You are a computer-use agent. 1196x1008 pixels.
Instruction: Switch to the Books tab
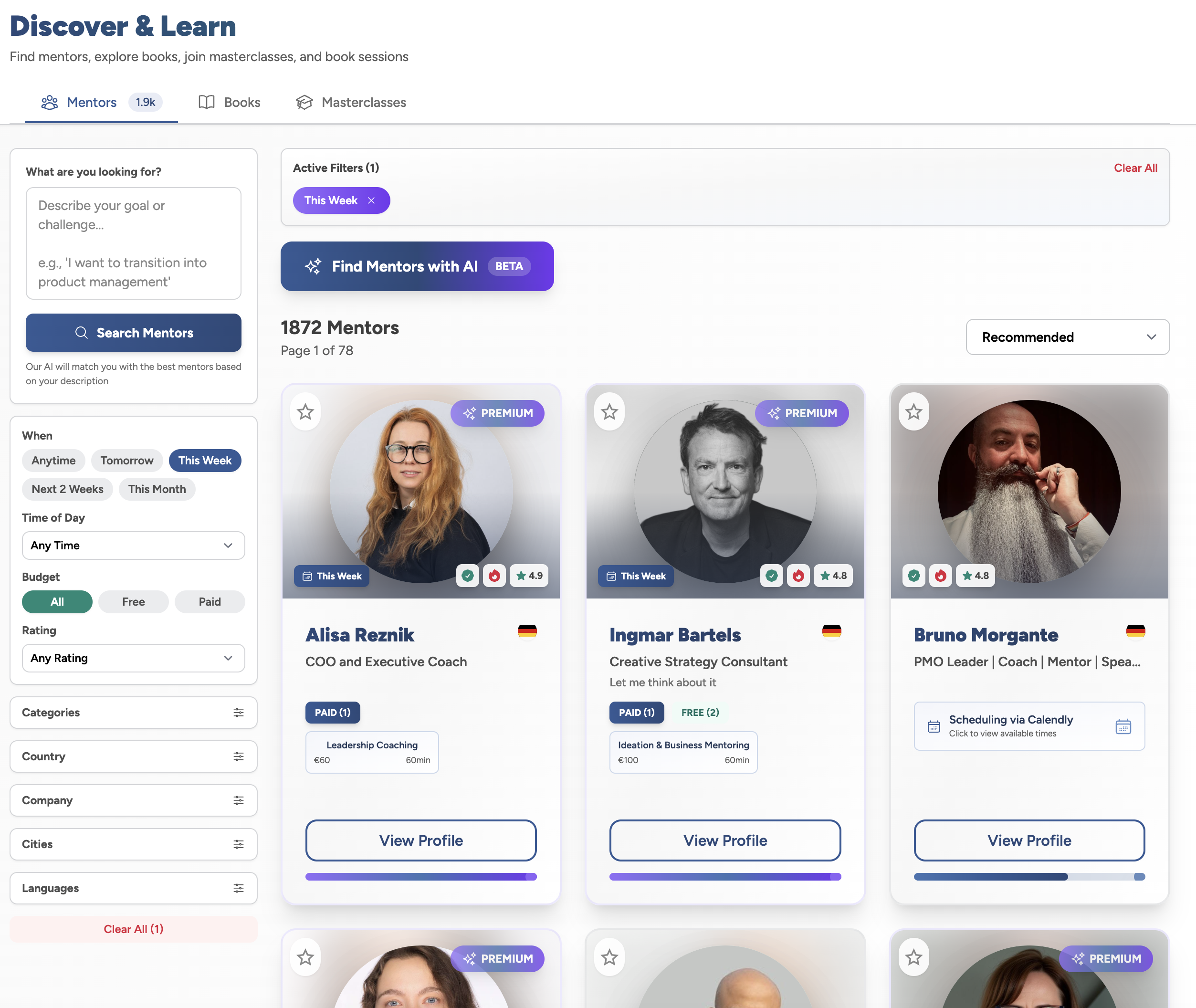tap(230, 102)
